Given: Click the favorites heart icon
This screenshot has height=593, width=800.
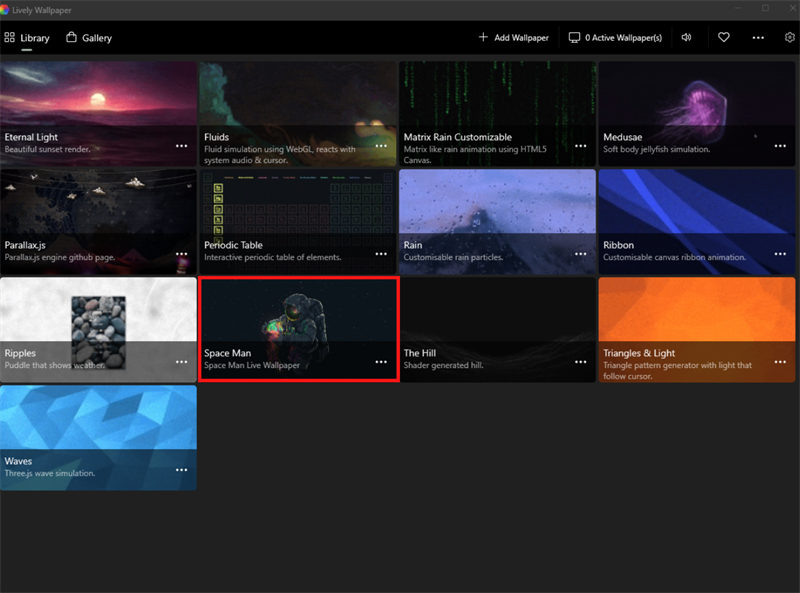Looking at the screenshot, I should [x=723, y=37].
